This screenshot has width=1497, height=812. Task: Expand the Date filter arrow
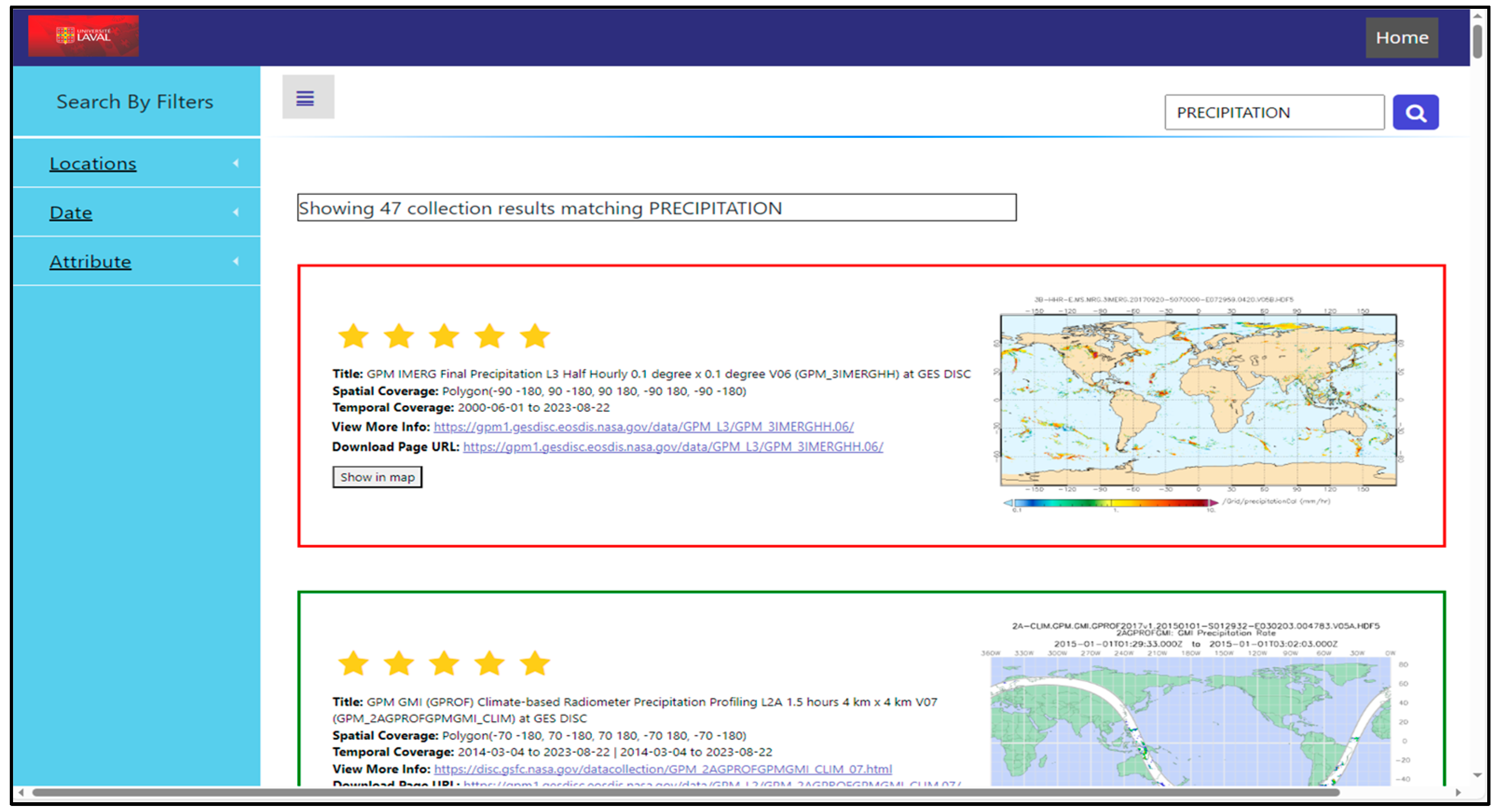236,212
